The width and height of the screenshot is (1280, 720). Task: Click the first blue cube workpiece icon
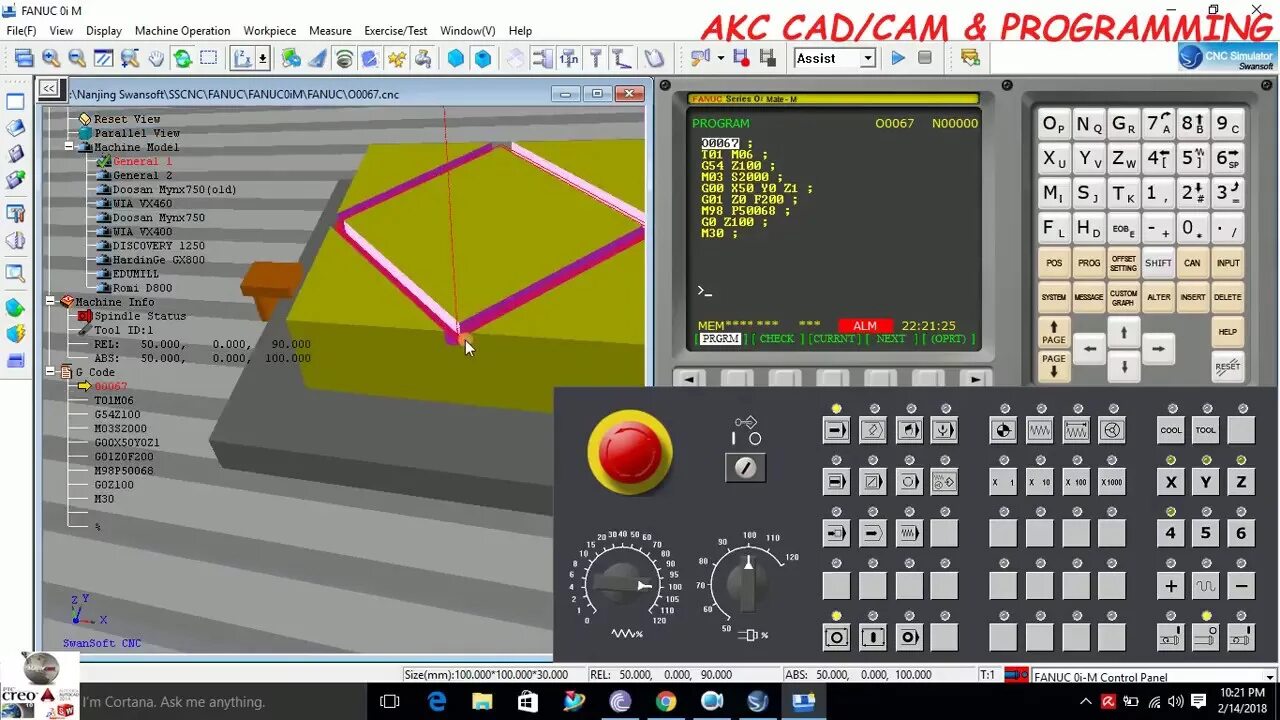tap(456, 58)
